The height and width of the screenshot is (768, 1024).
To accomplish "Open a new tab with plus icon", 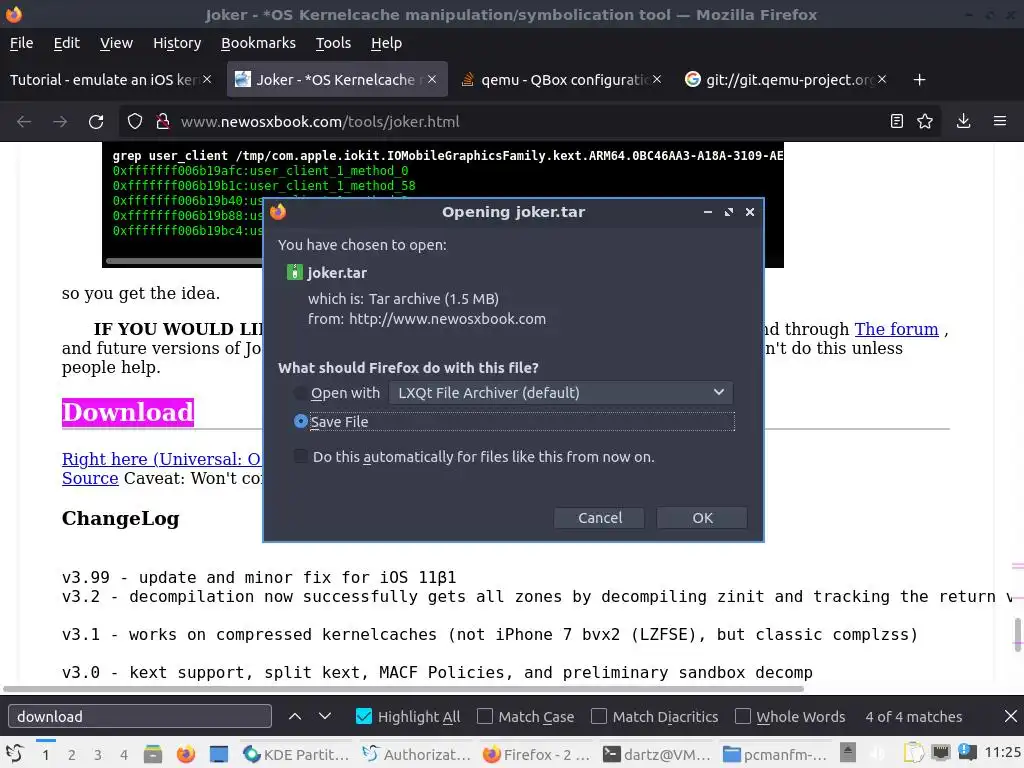I will pos(920,80).
